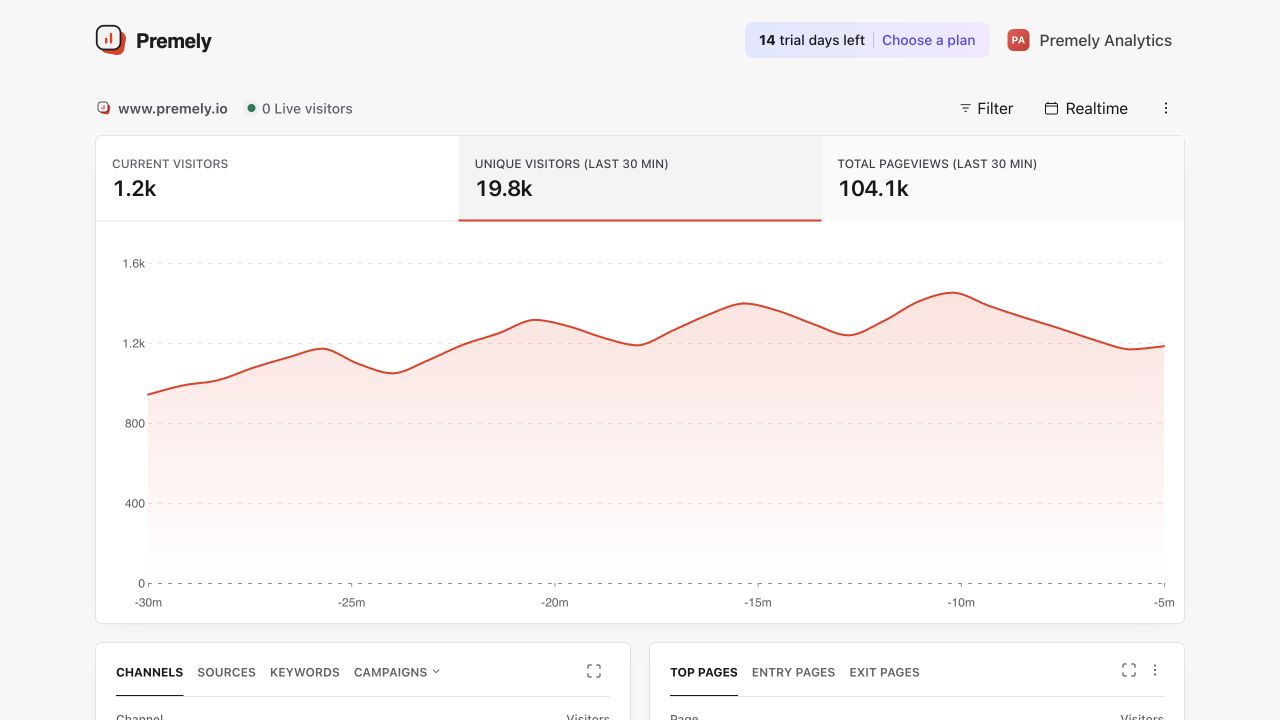This screenshot has width=1280, height=720.
Task: Switch to the Exit Pages tab
Action: click(x=884, y=672)
